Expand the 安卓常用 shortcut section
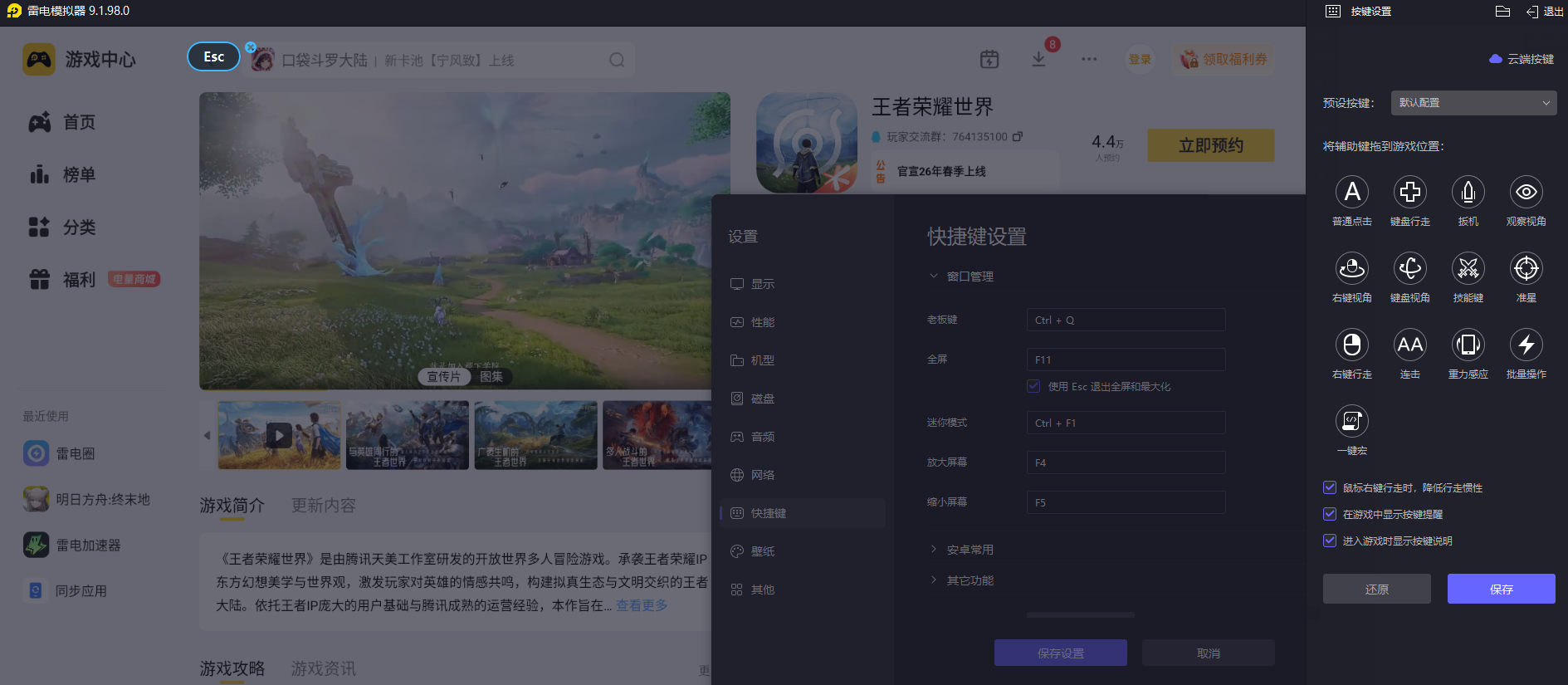1568x685 pixels. pyautogui.click(x=970, y=550)
